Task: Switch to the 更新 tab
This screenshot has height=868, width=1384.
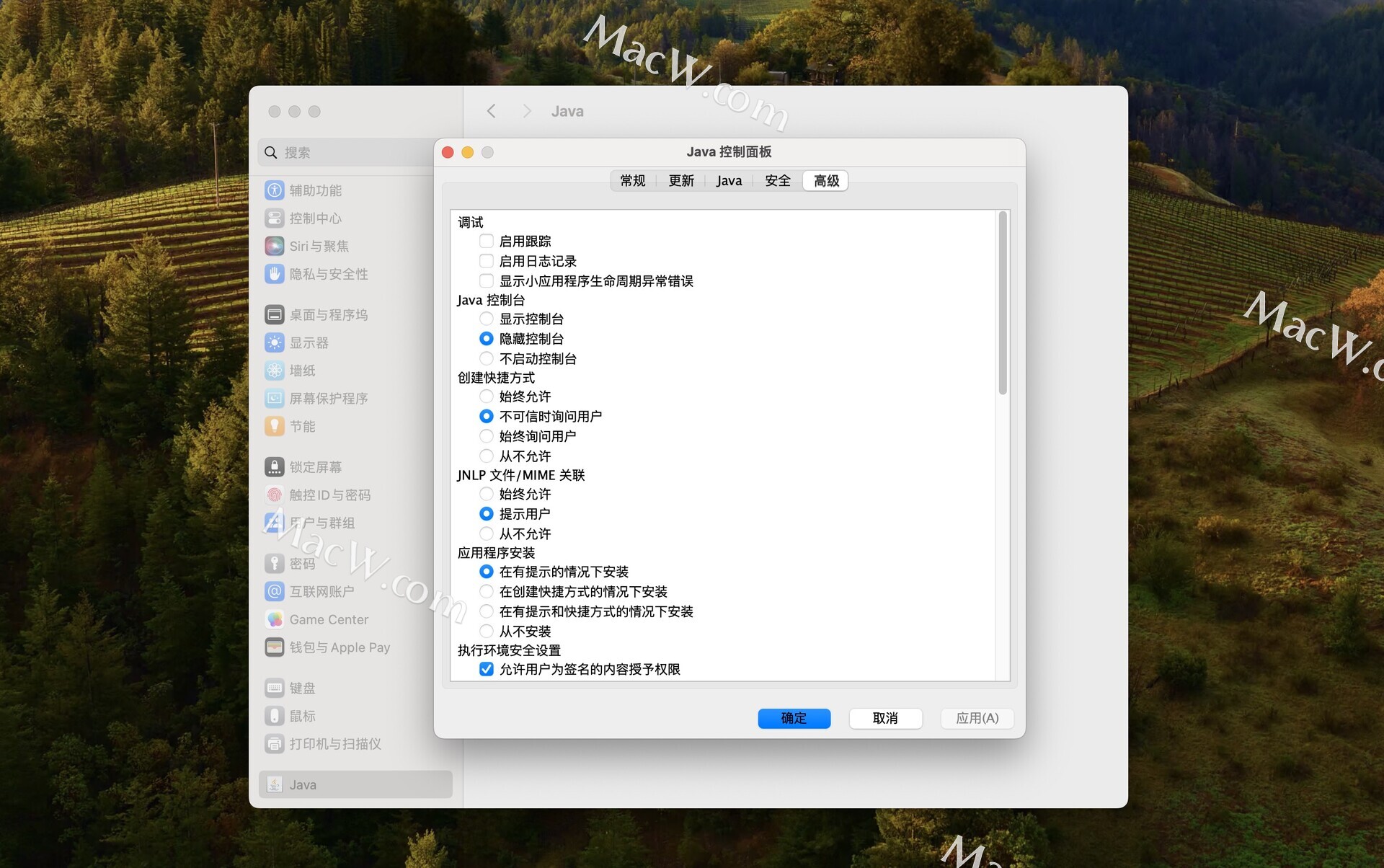Action: coord(681,181)
